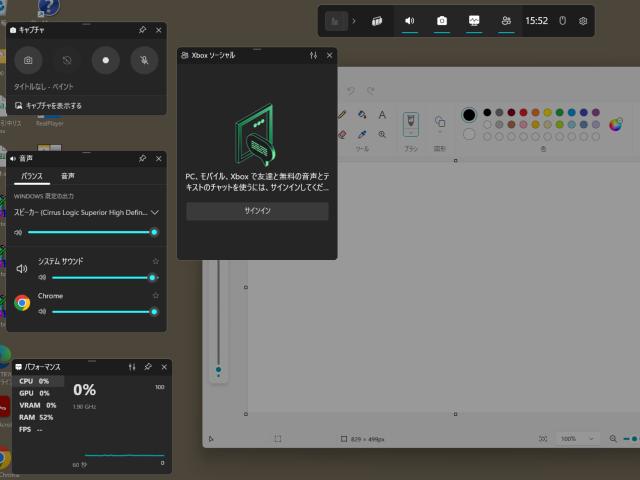Select the VRAM metric row

click(x=38, y=405)
